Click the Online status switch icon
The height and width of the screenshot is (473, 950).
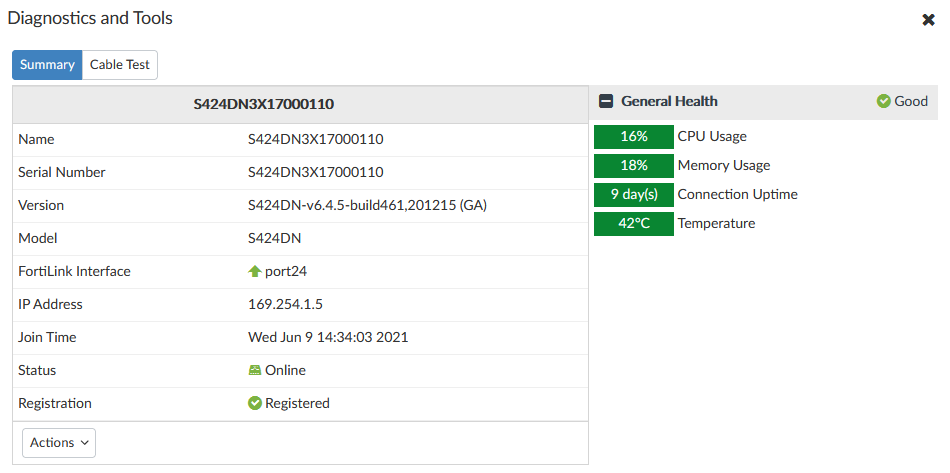pos(254,370)
